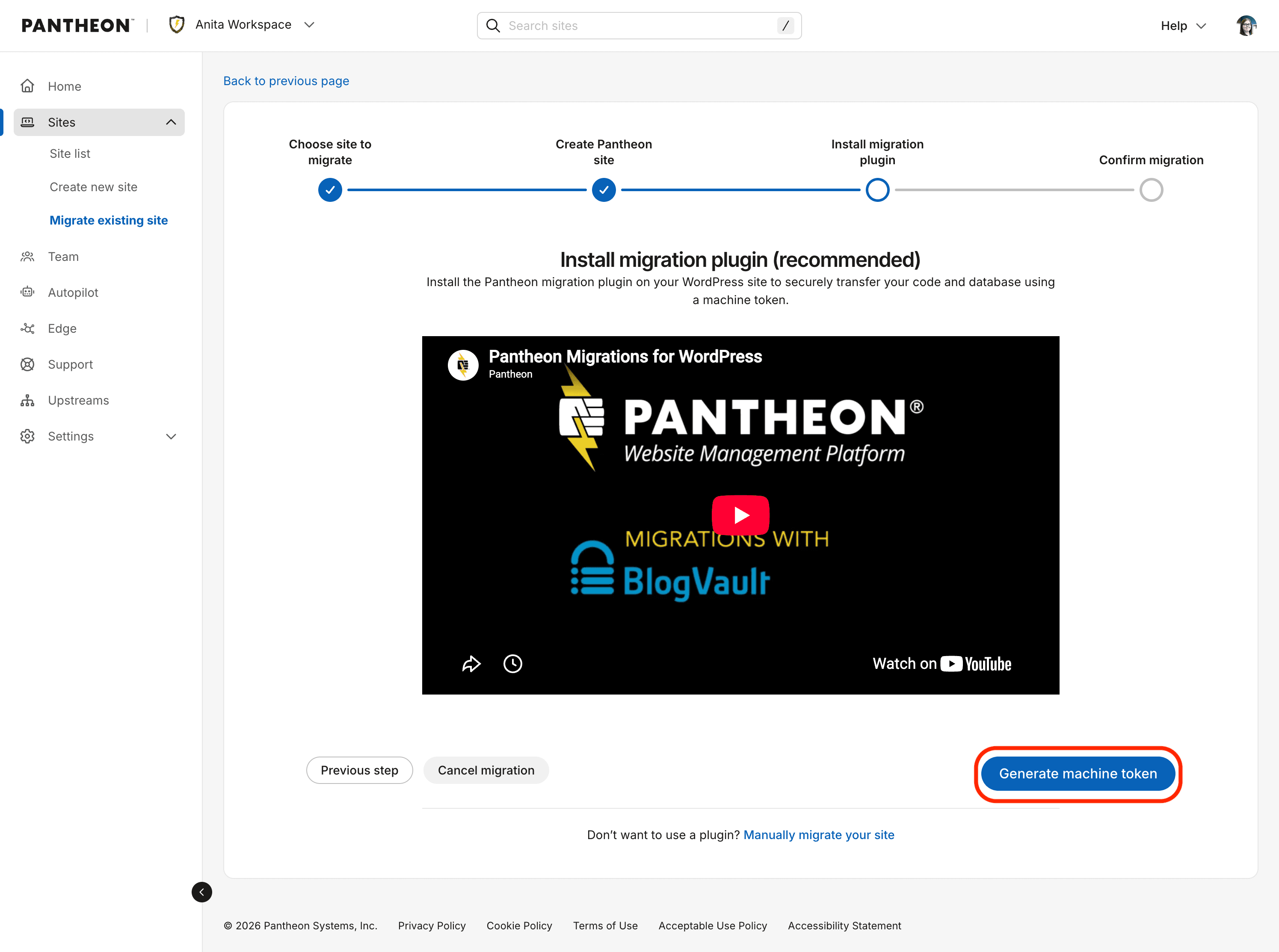Click the Watch later clock icon
1279x952 pixels.
click(x=512, y=664)
